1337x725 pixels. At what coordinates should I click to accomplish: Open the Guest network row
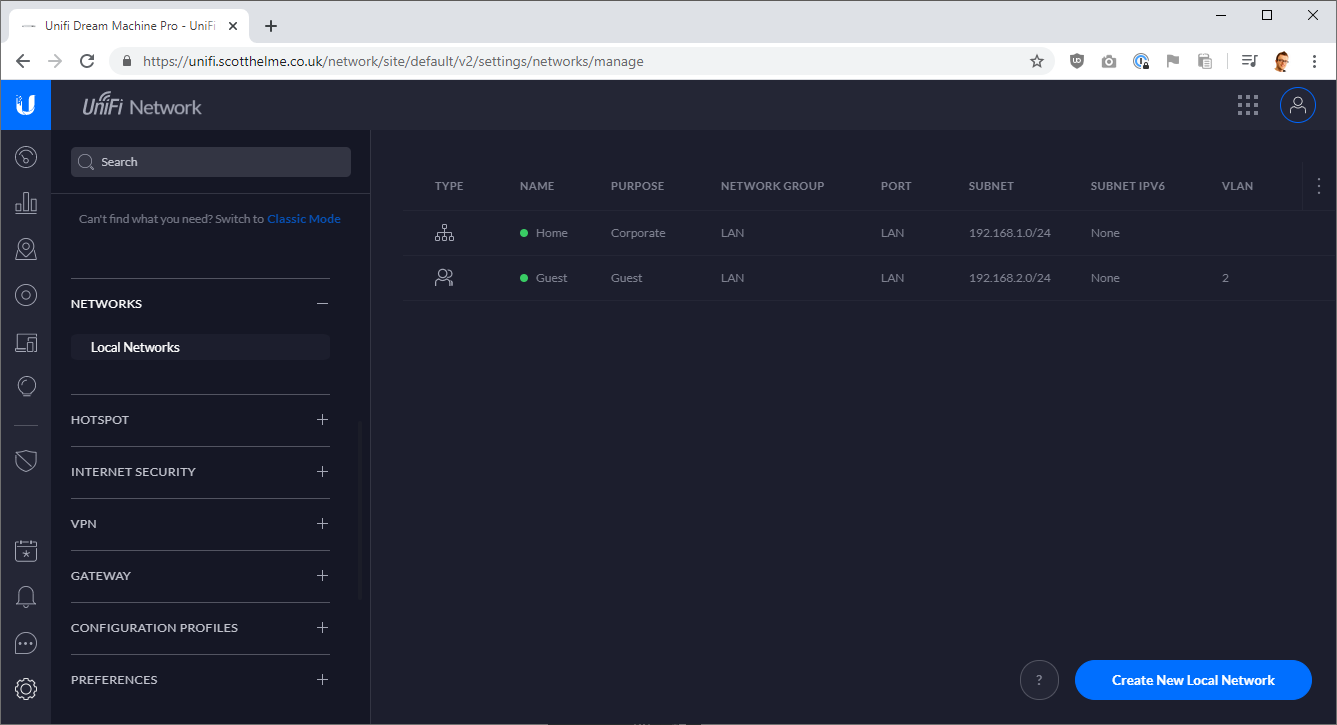click(551, 278)
